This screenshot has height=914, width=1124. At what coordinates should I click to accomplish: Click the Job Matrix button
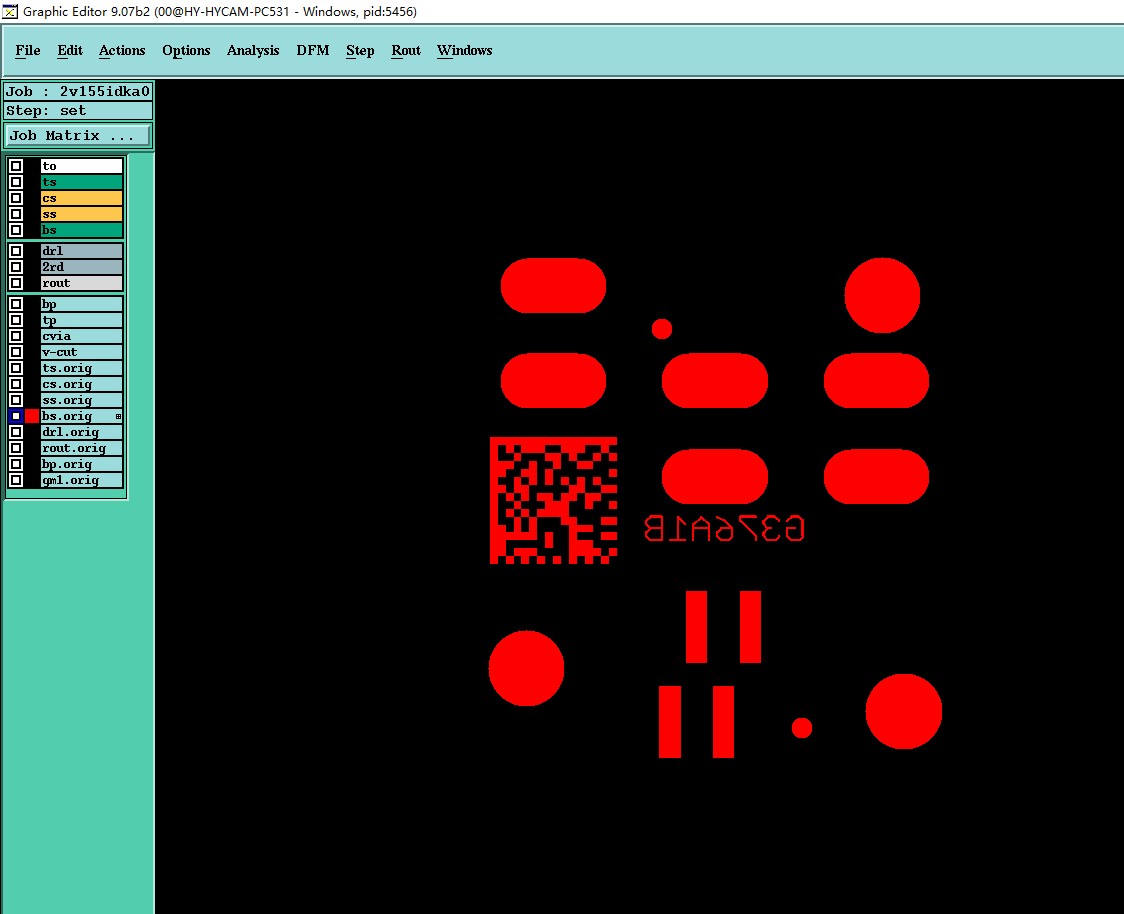click(78, 135)
